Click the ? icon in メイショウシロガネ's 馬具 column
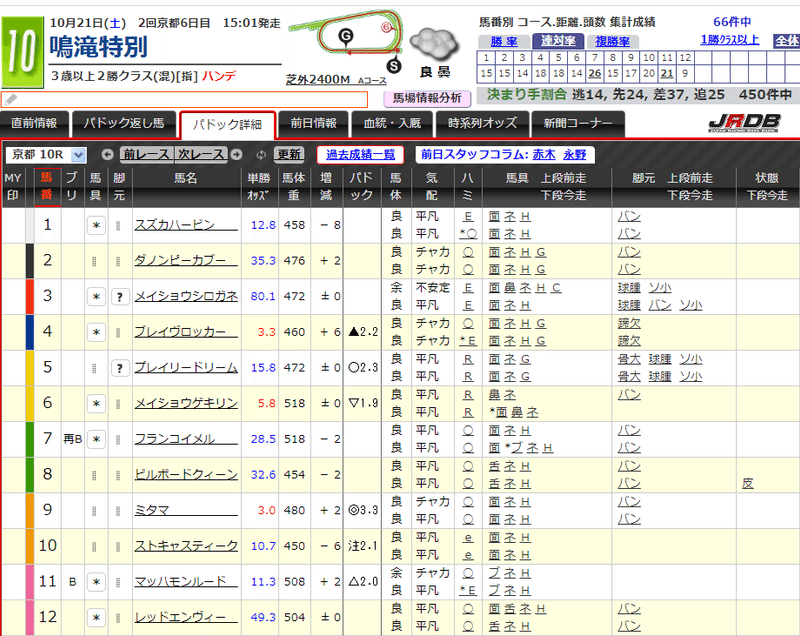 point(119,296)
